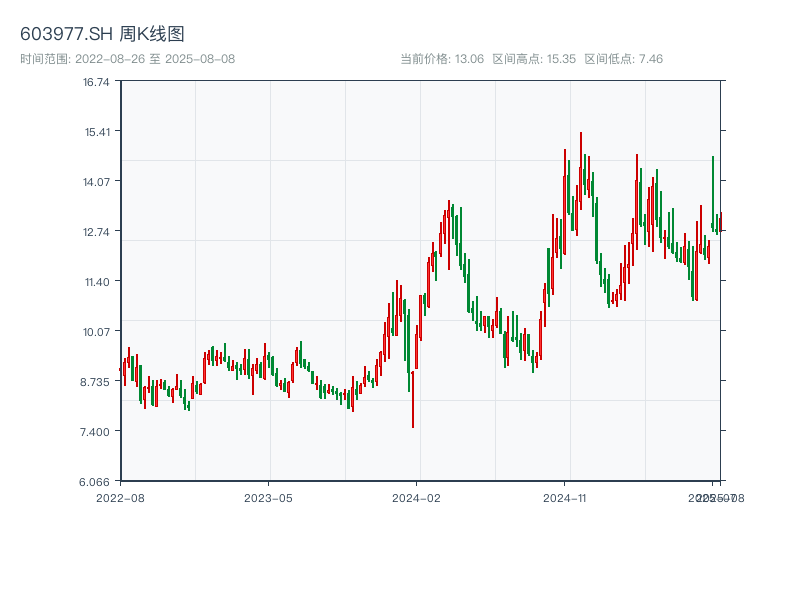Screen dimensions: 800x600
Task: Click the 11.40 y-axis price label
Action: [x=96, y=282]
